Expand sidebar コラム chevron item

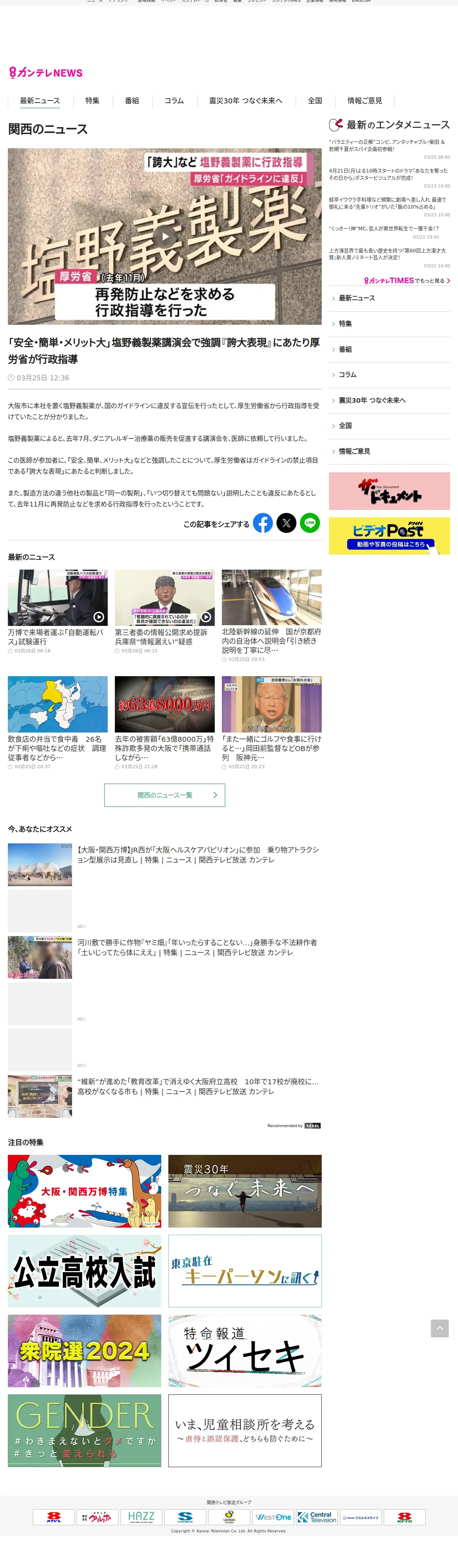coord(389,375)
